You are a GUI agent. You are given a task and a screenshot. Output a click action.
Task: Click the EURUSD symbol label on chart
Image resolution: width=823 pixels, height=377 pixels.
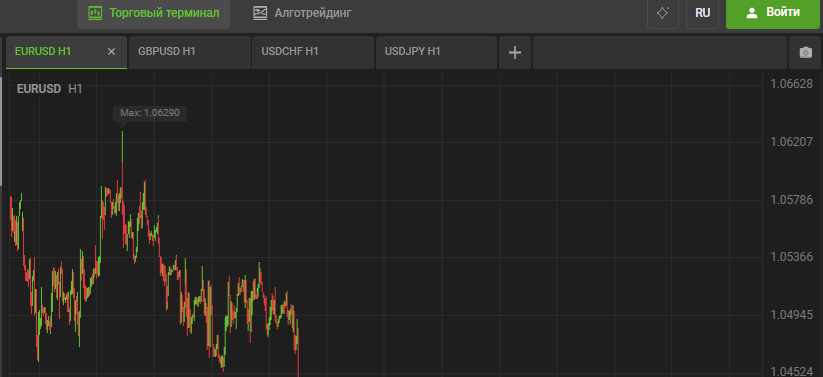click(39, 89)
